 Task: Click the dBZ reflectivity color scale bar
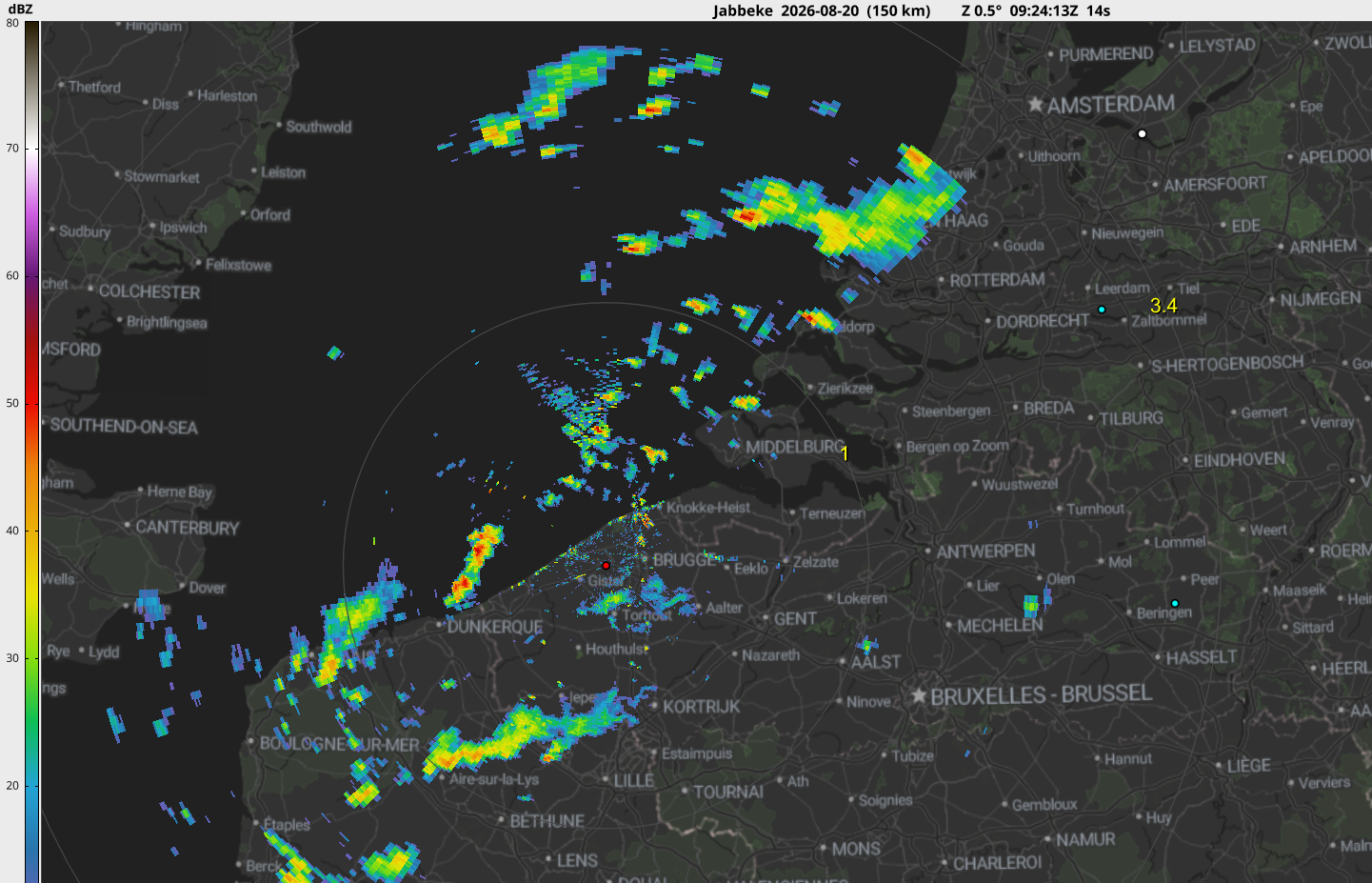(x=32, y=452)
